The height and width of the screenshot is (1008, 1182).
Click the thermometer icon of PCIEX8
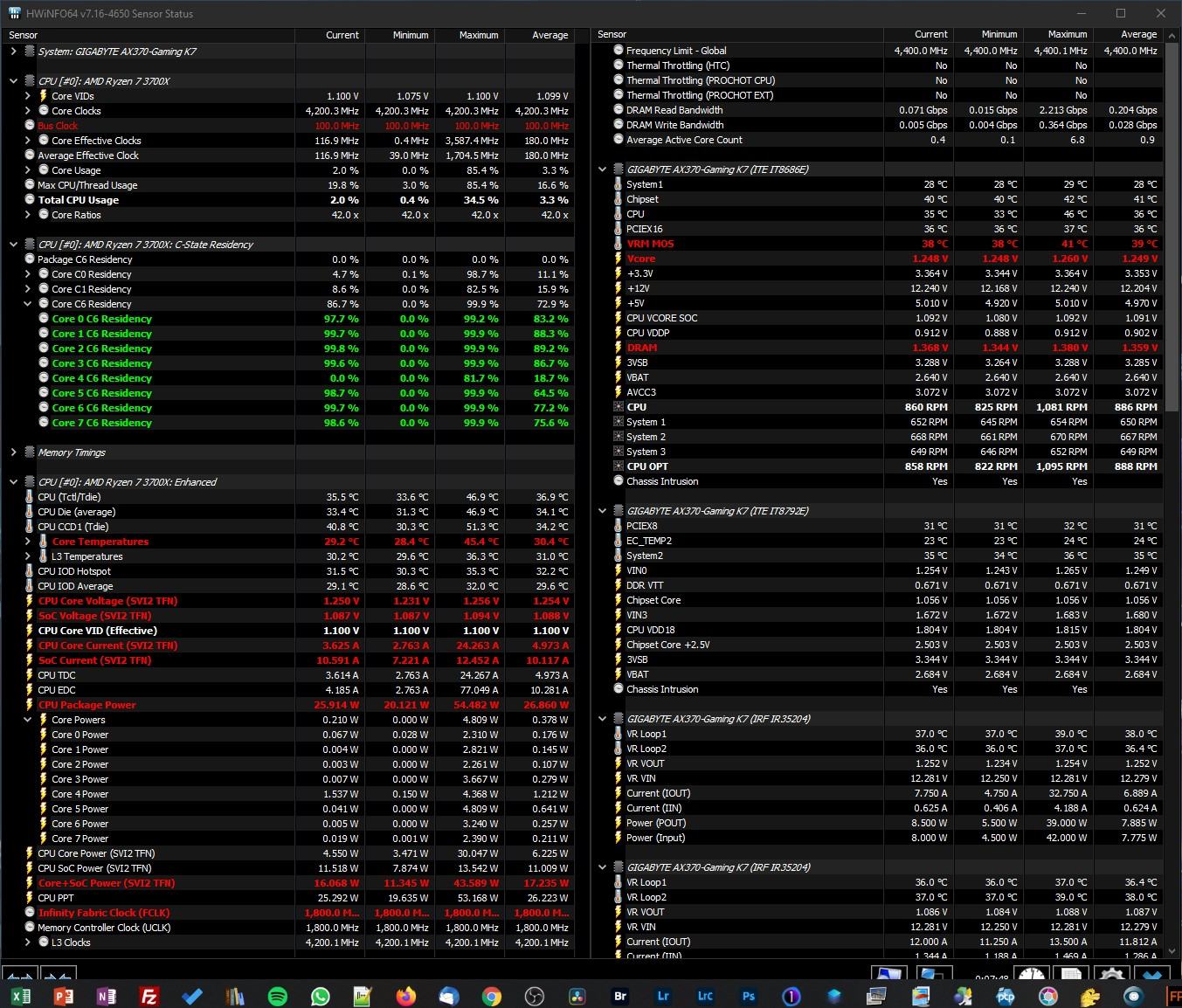pyautogui.click(x=619, y=526)
